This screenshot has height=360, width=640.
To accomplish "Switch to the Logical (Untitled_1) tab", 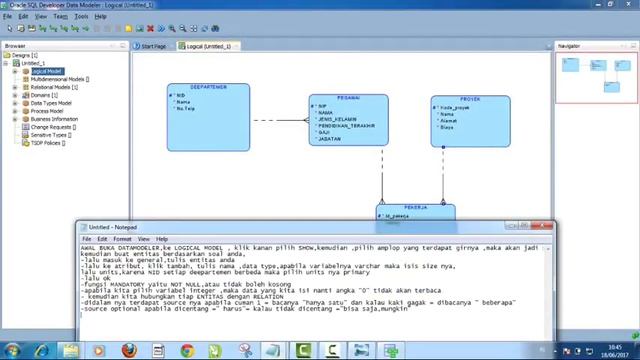I will point(208,47).
